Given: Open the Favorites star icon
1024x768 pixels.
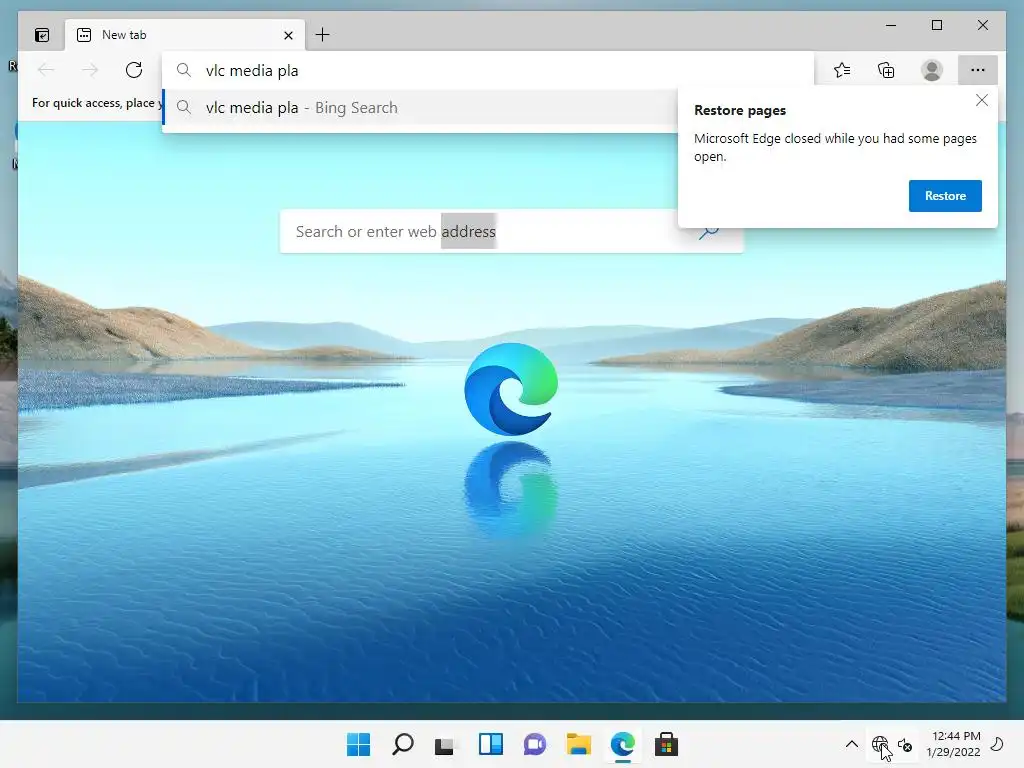Looking at the screenshot, I should point(842,70).
